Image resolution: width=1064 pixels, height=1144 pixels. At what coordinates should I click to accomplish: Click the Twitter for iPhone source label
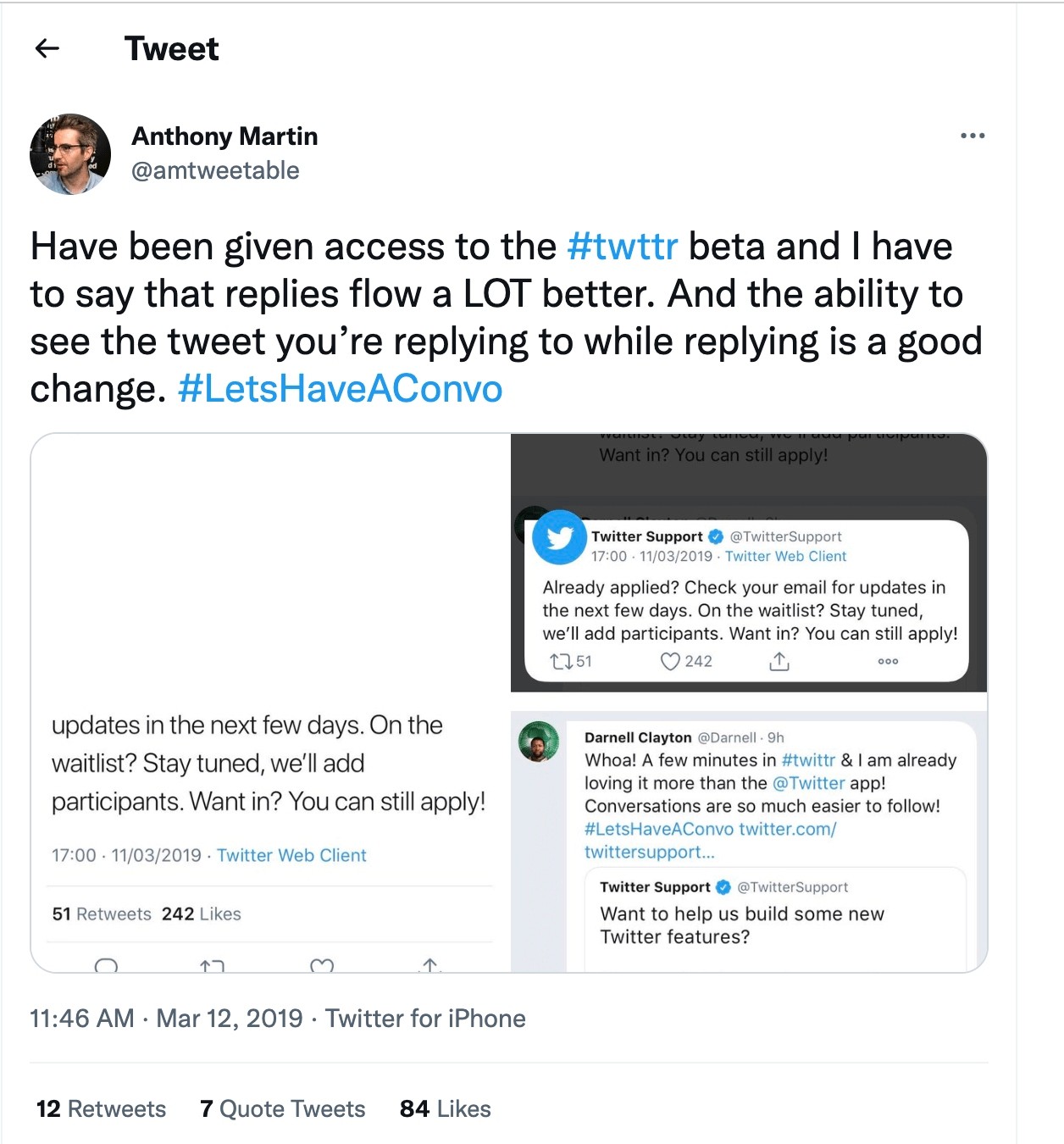[425, 1018]
